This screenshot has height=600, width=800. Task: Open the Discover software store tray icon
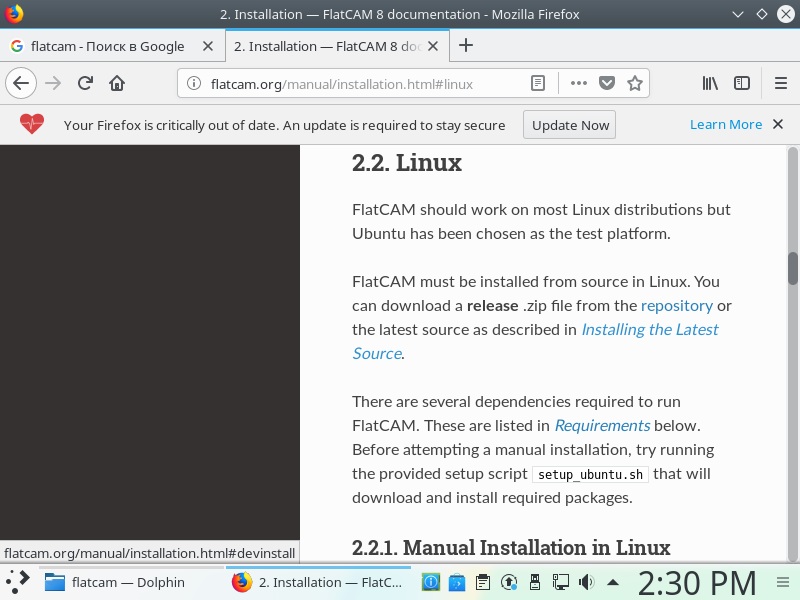457,582
